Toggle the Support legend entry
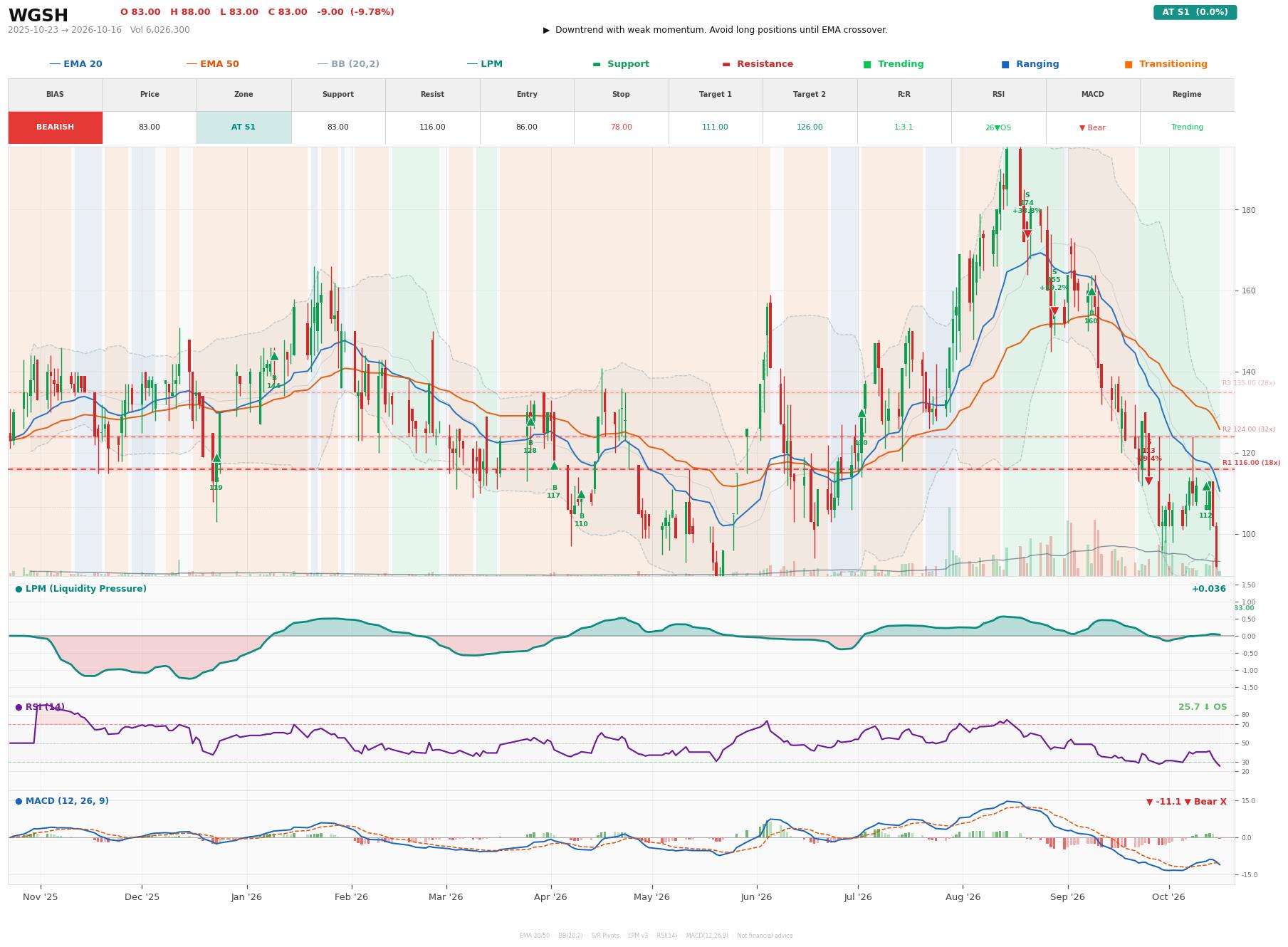 (621, 64)
